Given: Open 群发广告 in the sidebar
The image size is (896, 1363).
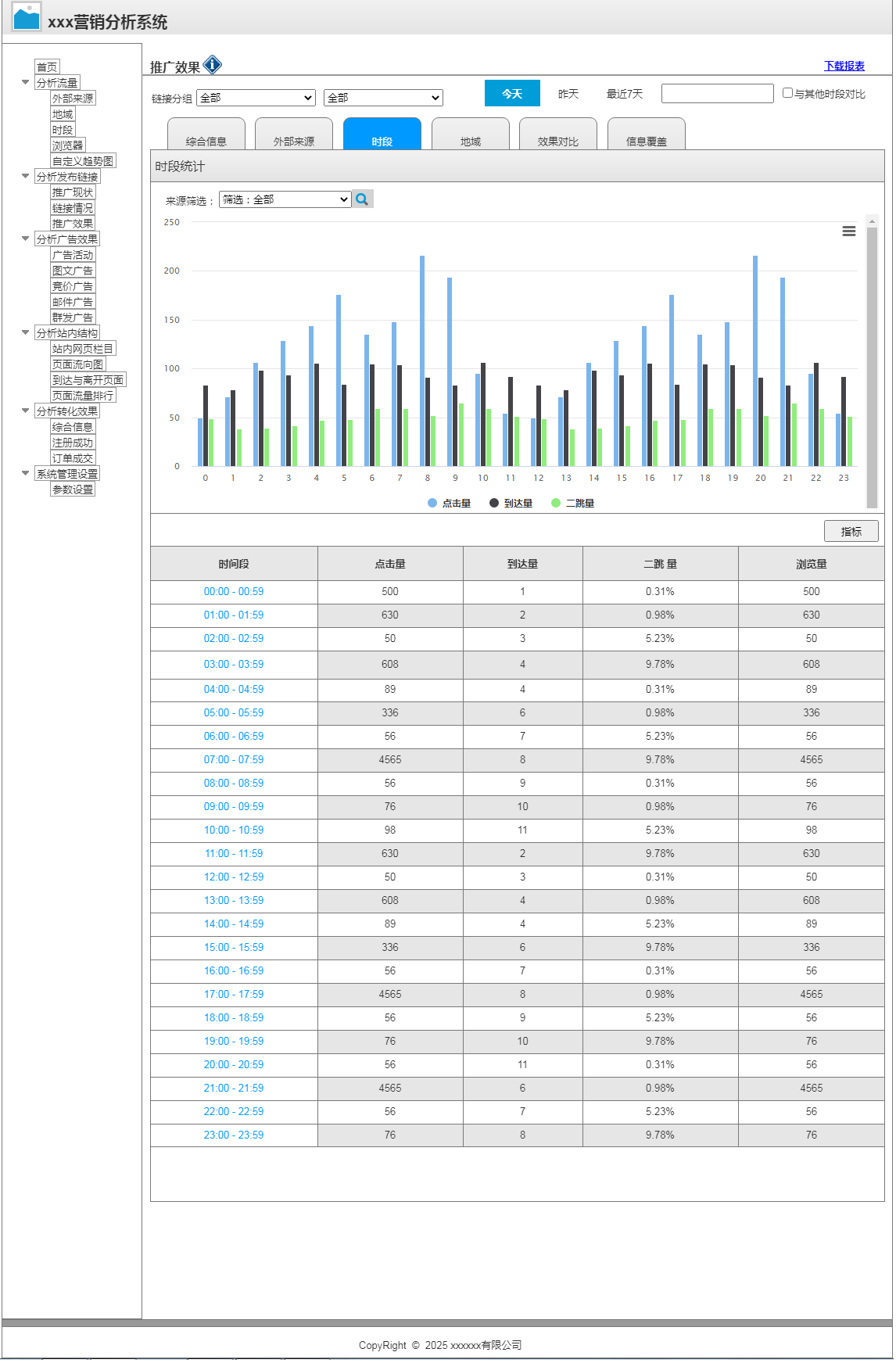Looking at the screenshot, I should pos(73,317).
